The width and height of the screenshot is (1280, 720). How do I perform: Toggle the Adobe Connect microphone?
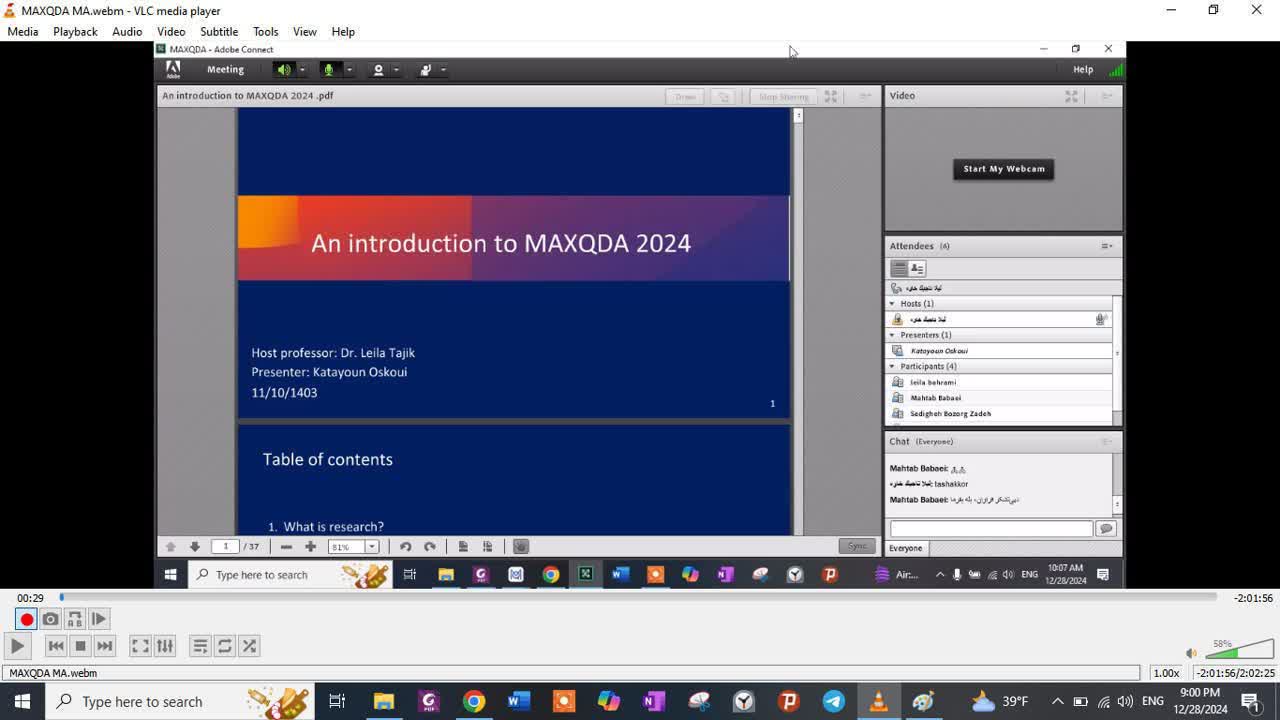pyautogui.click(x=328, y=69)
